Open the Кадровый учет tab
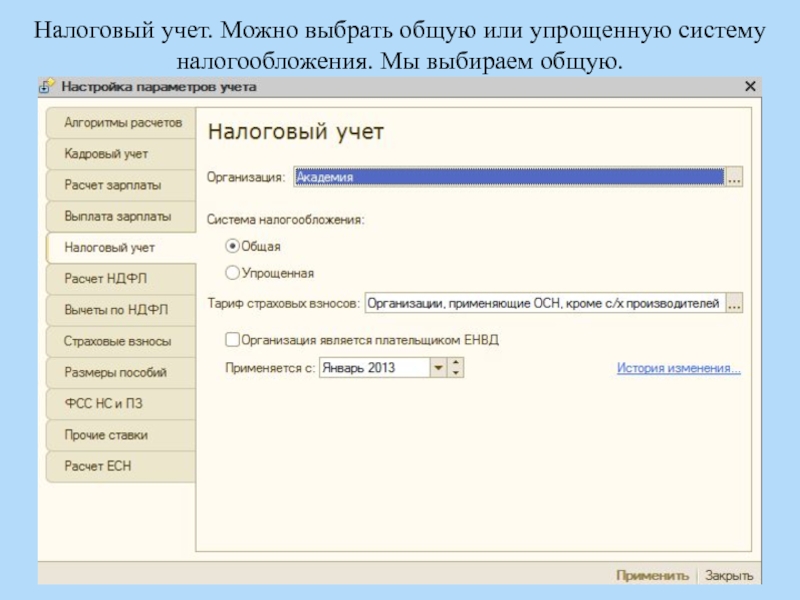Viewport: 800px width, 600px height. [106, 154]
